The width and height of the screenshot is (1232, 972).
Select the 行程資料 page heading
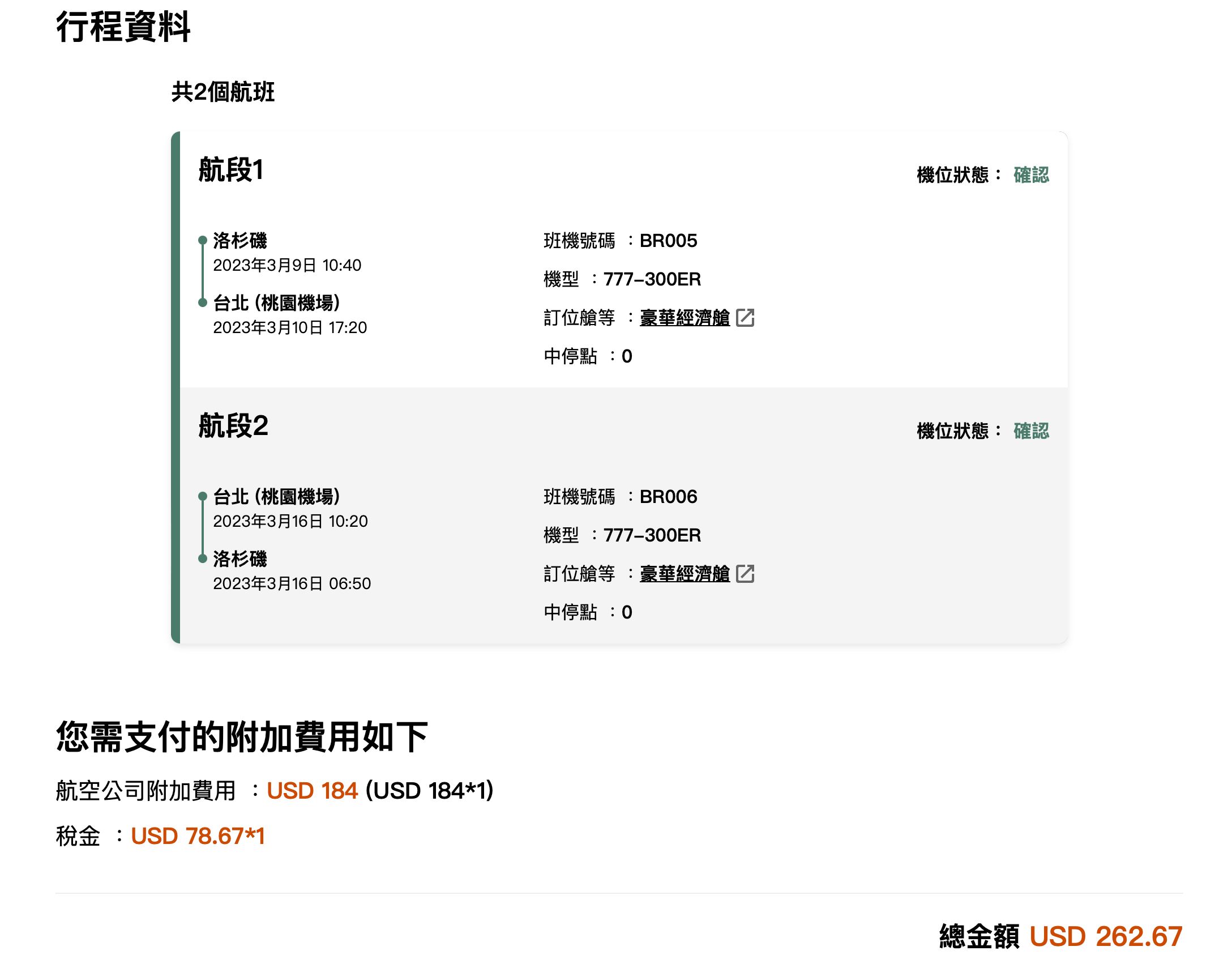click(x=123, y=25)
